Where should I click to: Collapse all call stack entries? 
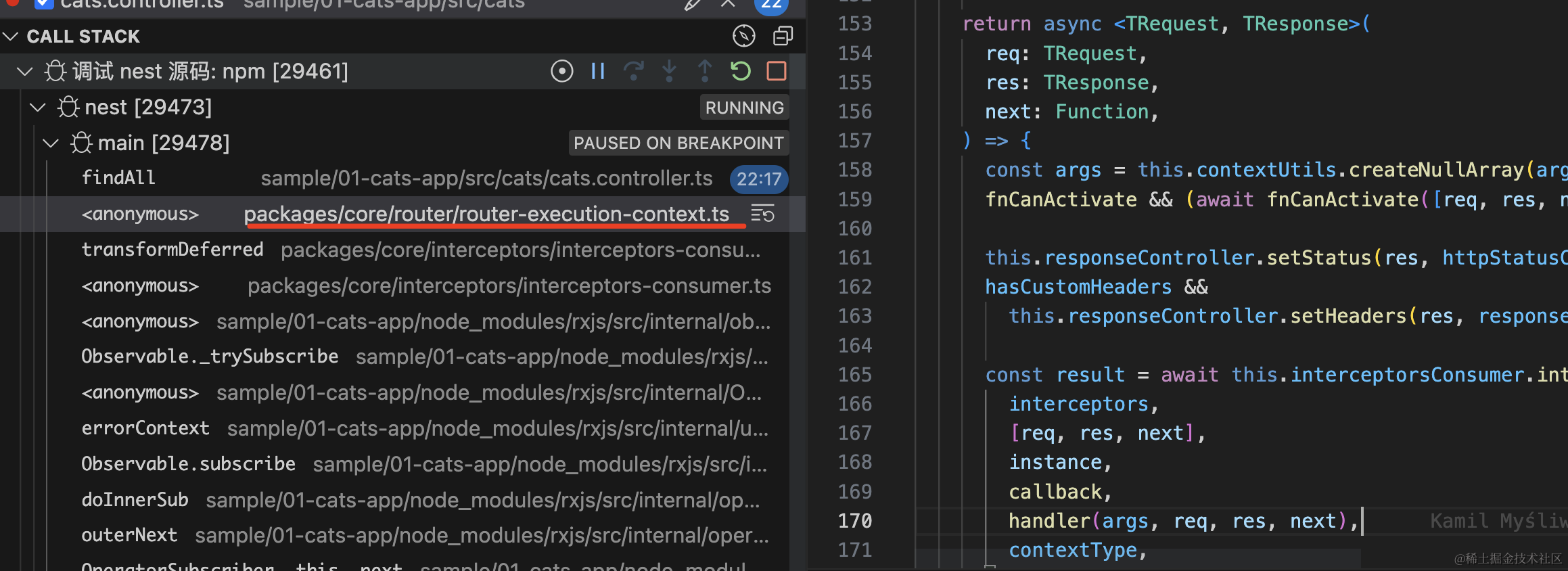click(783, 36)
